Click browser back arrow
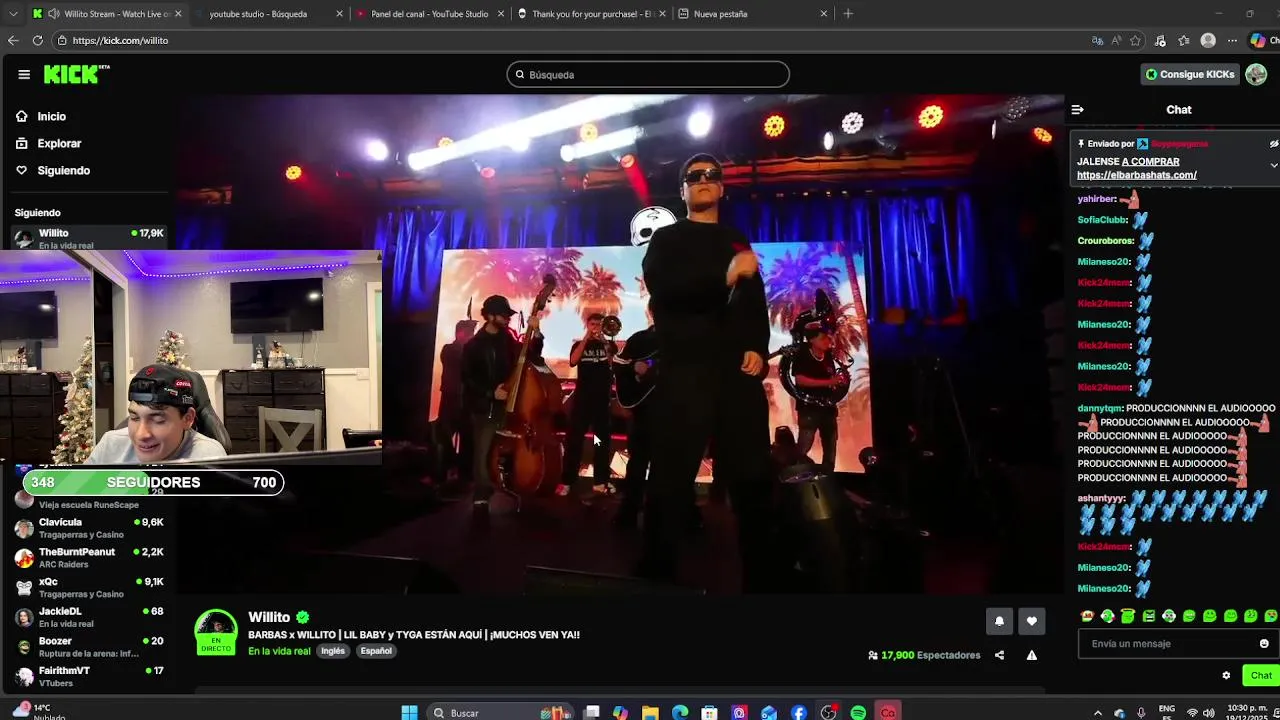This screenshot has height=720, width=1280. (x=13, y=41)
